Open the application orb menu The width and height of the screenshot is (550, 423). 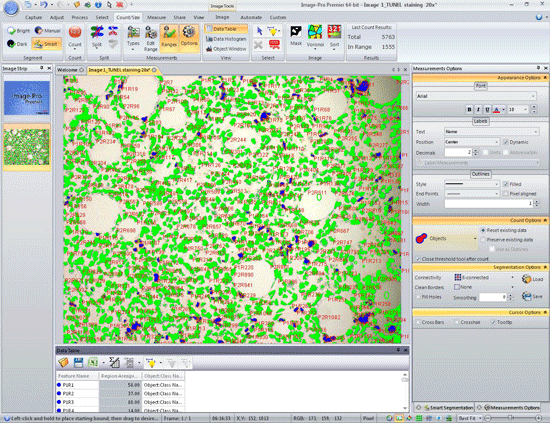[11, 8]
